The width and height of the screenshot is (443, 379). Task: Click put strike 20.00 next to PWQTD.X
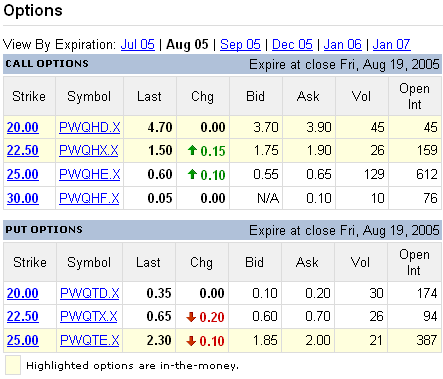point(23,293)
